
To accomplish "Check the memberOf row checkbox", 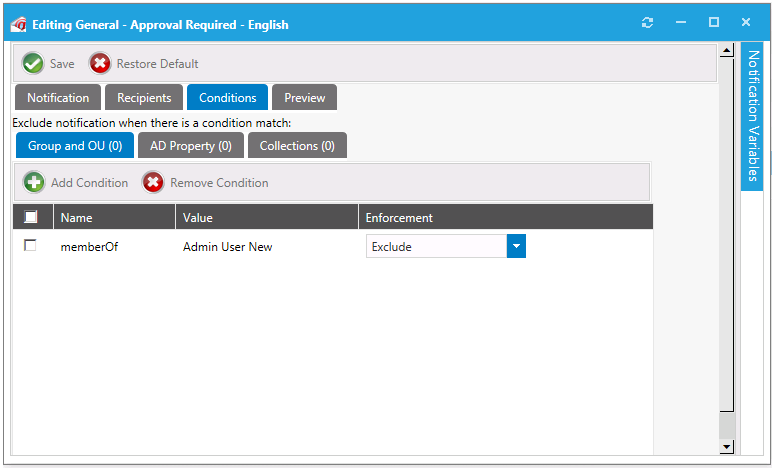I will [x=30, y=246].
